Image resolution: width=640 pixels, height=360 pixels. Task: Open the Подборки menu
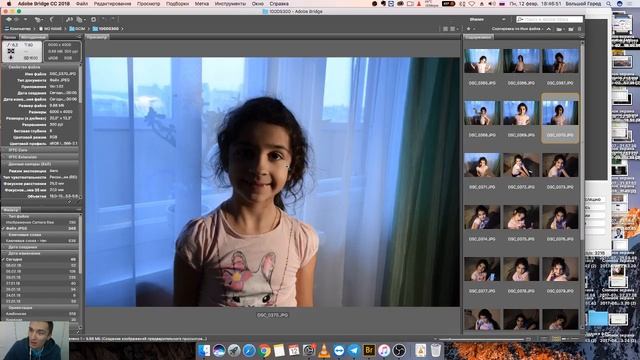pyautogui.click(x=178, y=4)
